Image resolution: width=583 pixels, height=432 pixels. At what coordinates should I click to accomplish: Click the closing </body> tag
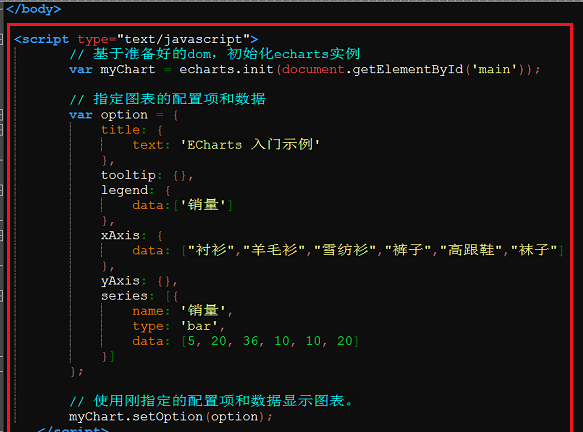pyautogui.click(x=33, y=9)
